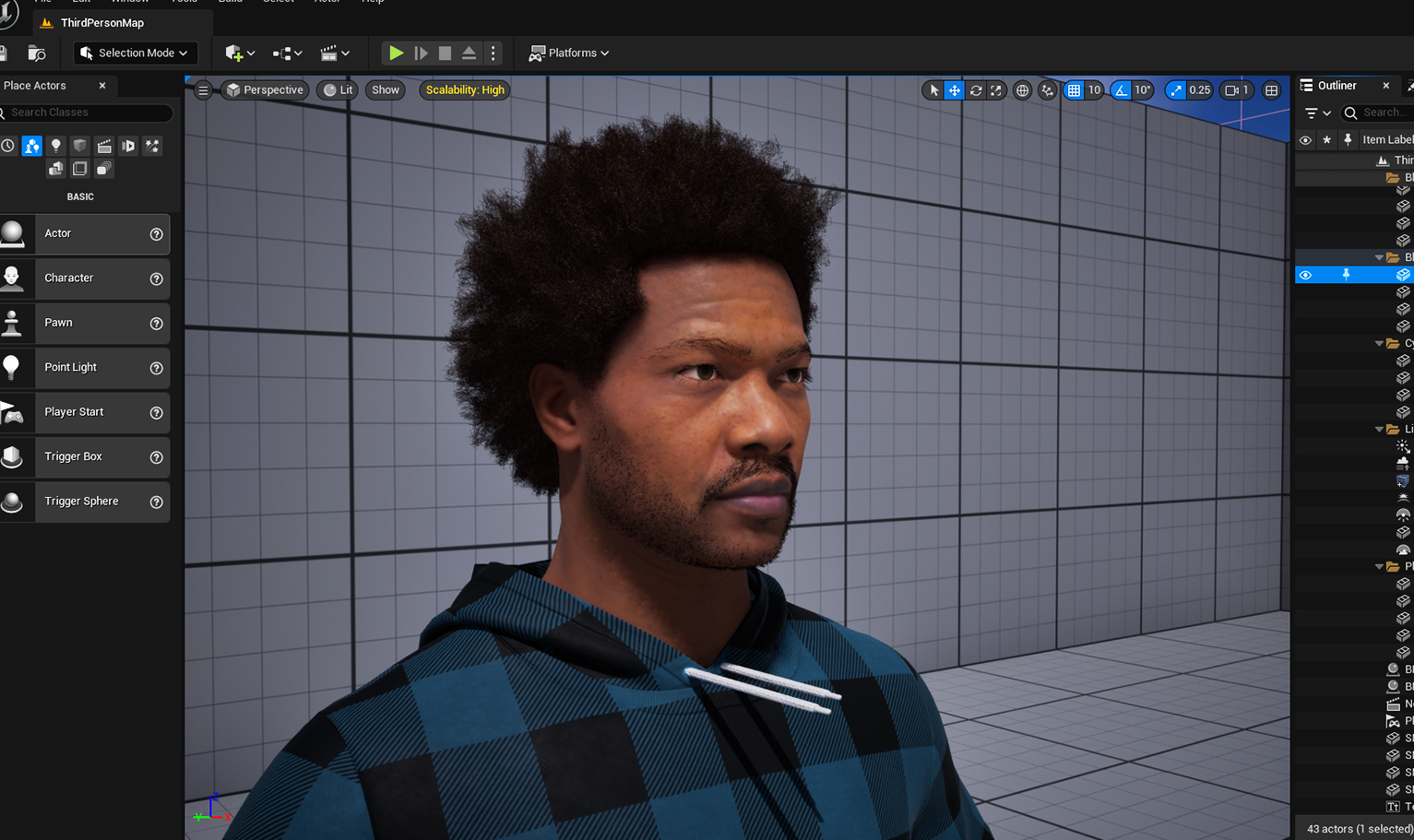Open scale snap value 0.25
The width and height of the screenshot is (1414, 840).
(1199, 90)
